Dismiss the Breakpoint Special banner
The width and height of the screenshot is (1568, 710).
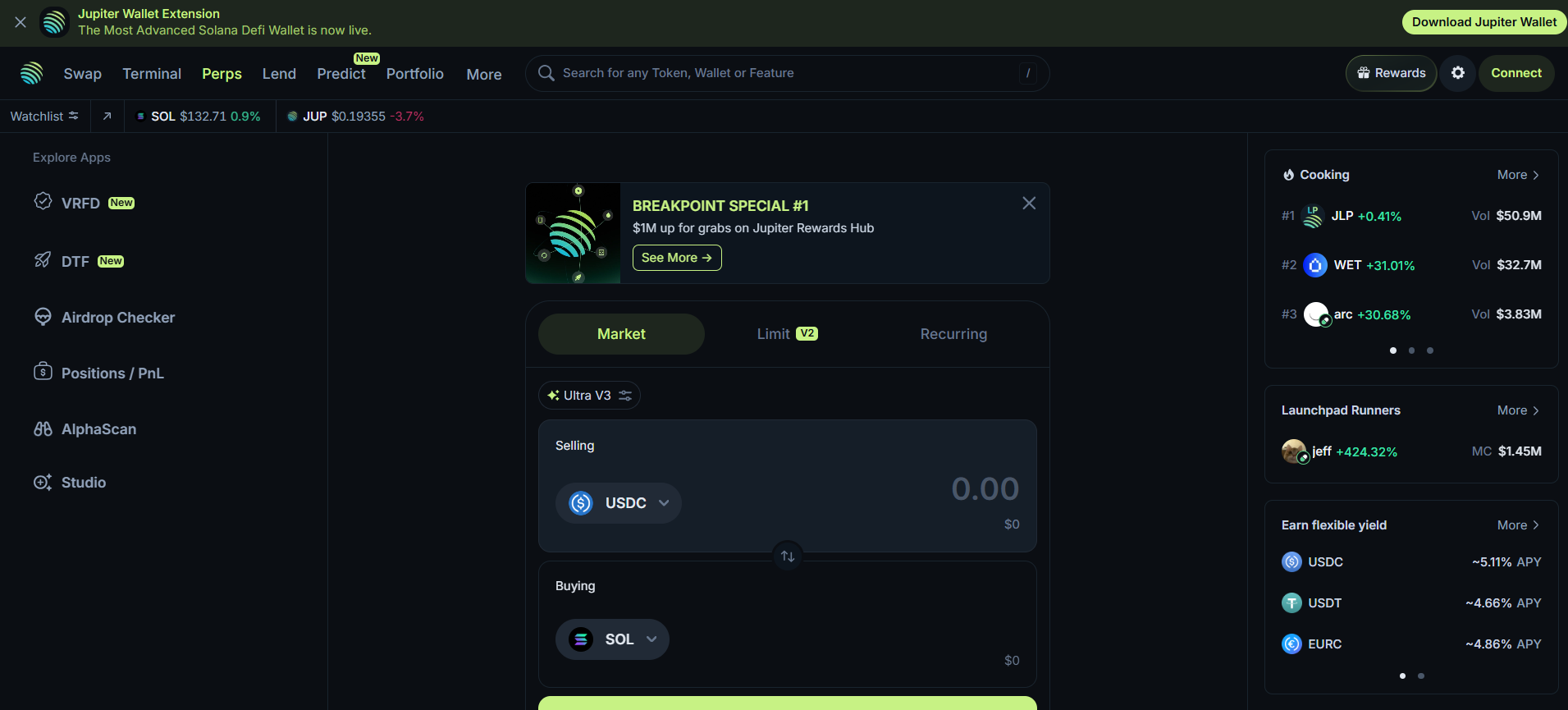pyautogui.click(x=1029, y=204)
